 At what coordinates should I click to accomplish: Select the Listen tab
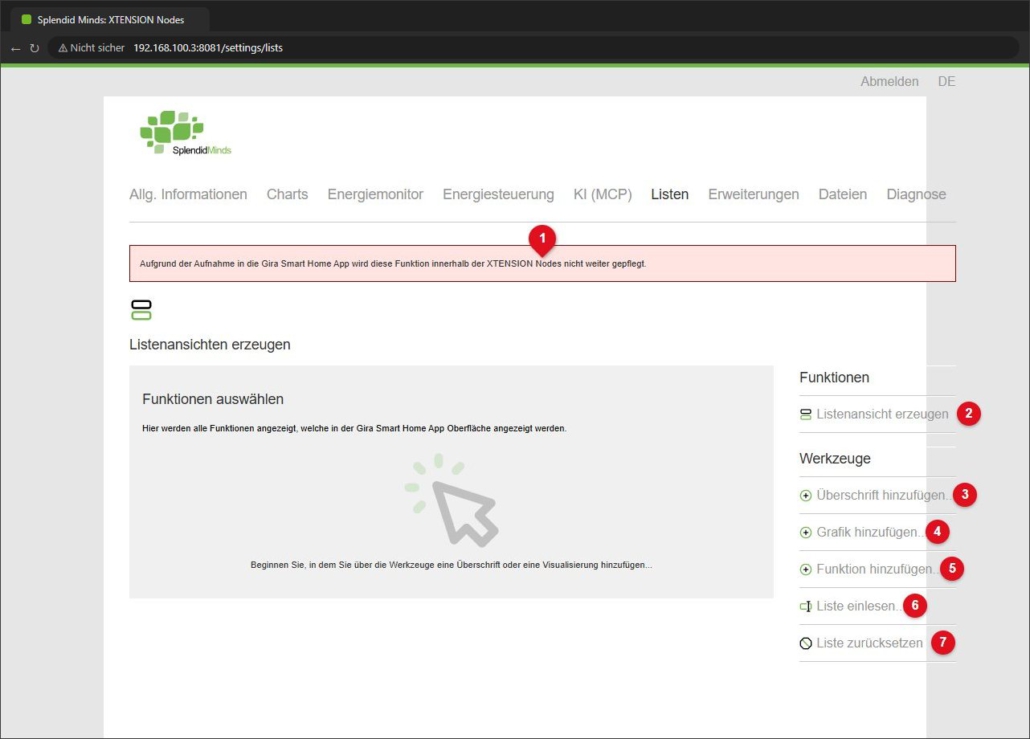tap(669, 194)
